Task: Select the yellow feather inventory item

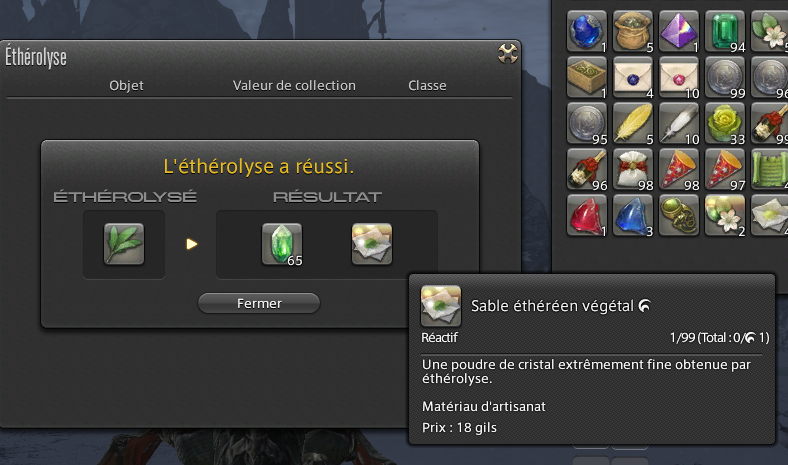Action: (633, 123)
